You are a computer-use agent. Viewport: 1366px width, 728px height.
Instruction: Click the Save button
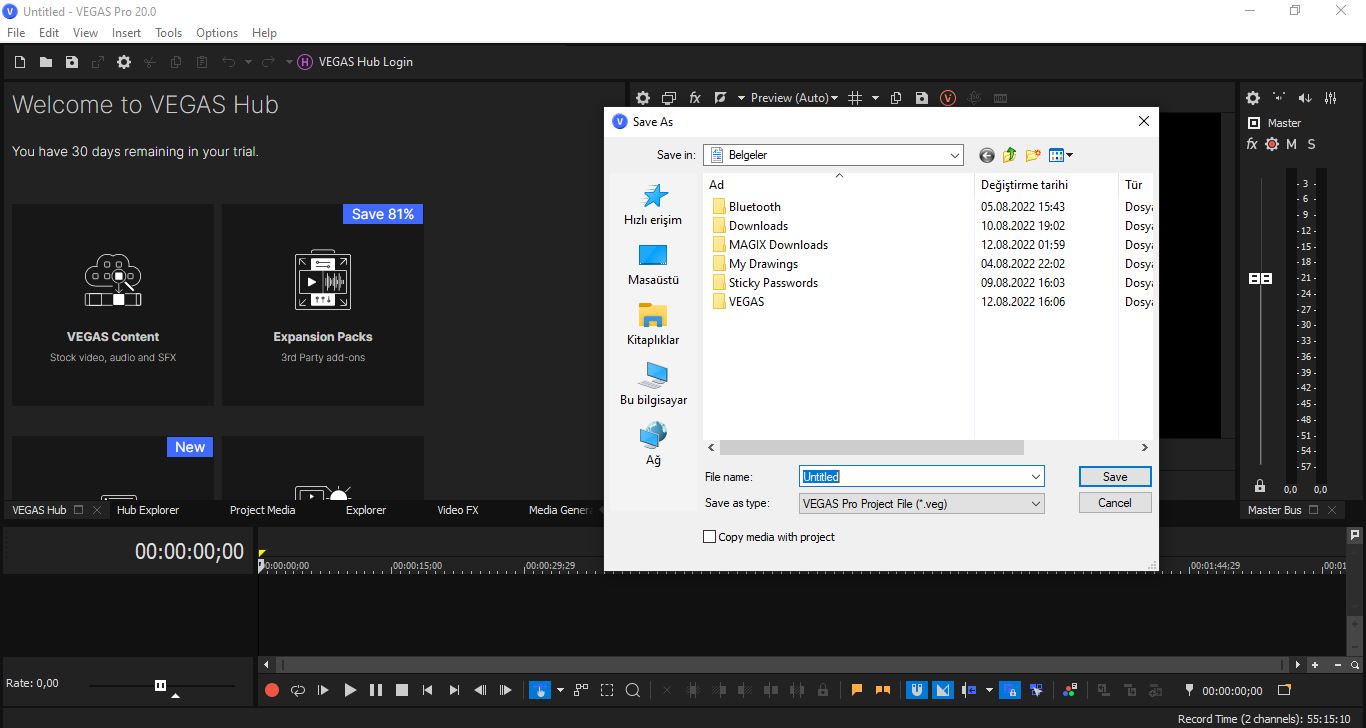click(x=1115, y=477)
